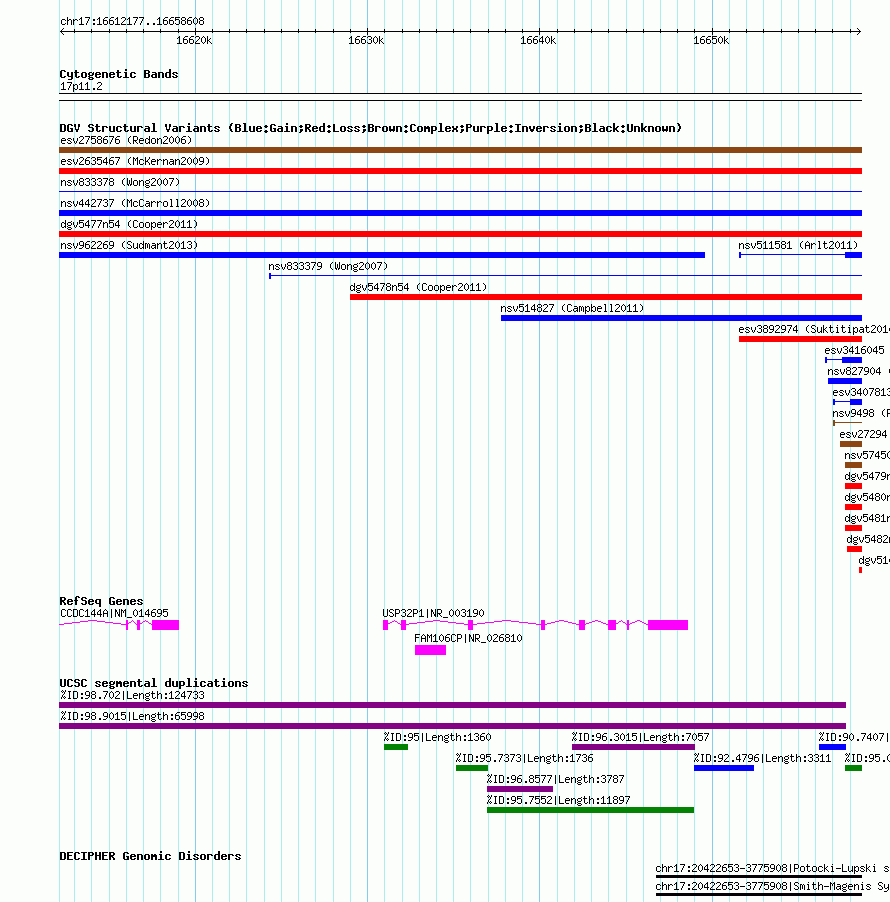Select the 17p11.2 band label
Screen dimensions: 890x902
coord(81,87)
